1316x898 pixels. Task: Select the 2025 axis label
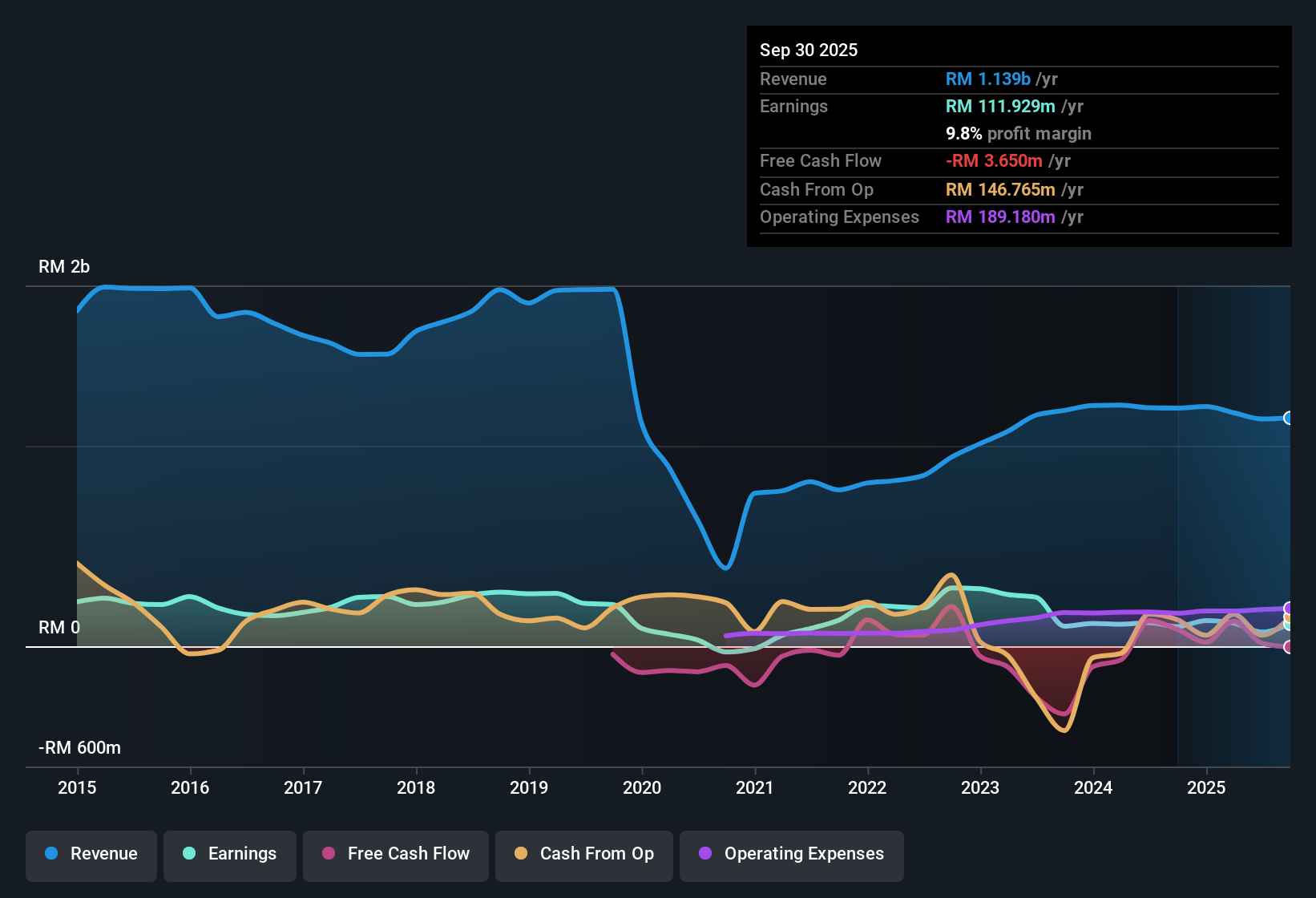pyautogui.click(x=1207, y=788)
